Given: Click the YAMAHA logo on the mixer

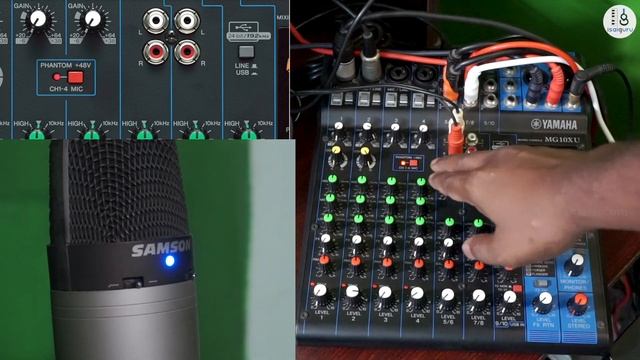Looking at the screenshot, I should pos(554,124).
